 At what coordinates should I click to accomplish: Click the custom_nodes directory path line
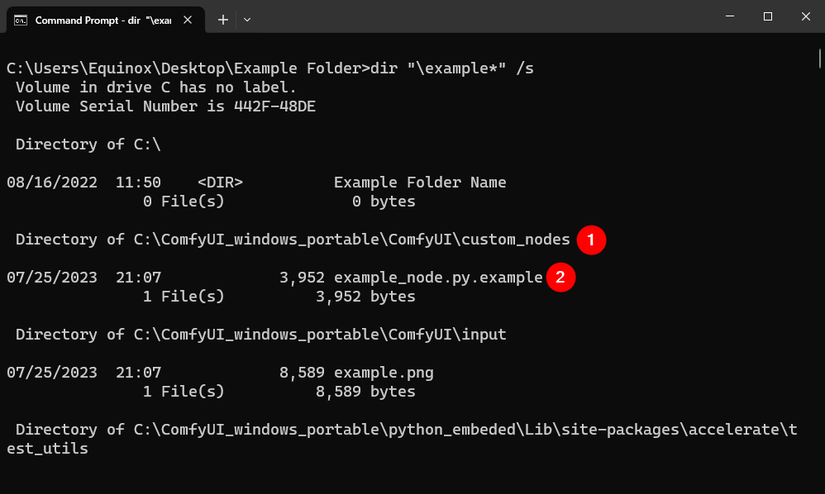[293, 240]
